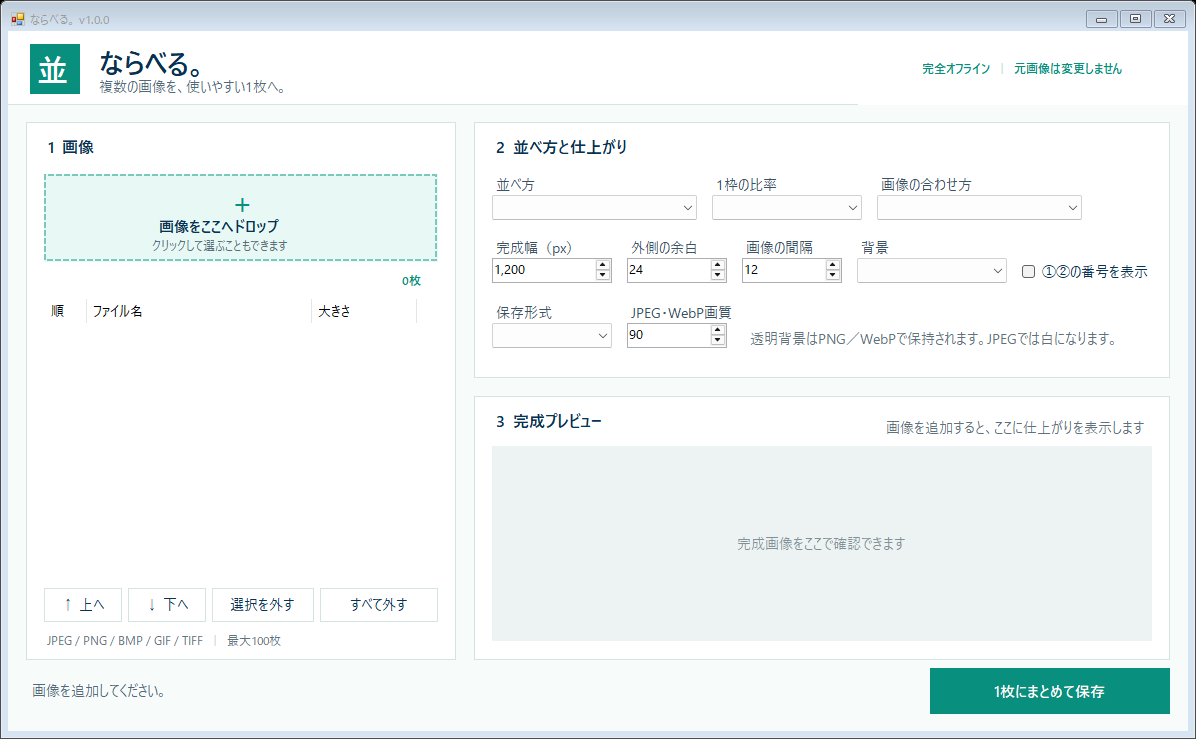Click the 完成プレビュー preview area
The height and width of the screenshot is (739, 1196).
coord(821,543)
